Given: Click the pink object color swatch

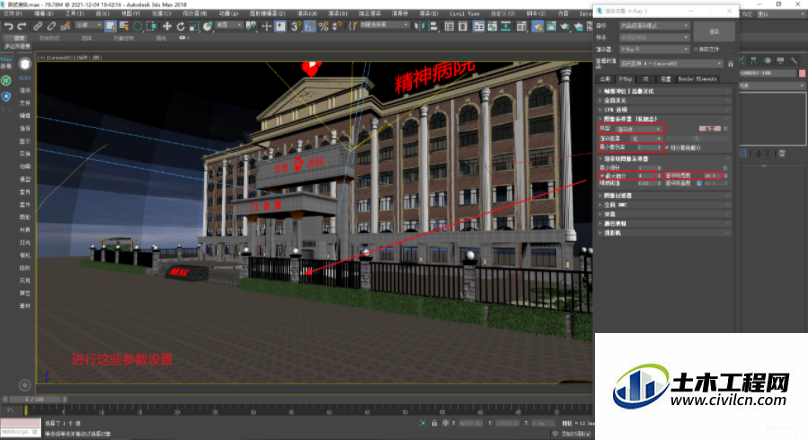Looking at the screenshot, I should (802, 73).
